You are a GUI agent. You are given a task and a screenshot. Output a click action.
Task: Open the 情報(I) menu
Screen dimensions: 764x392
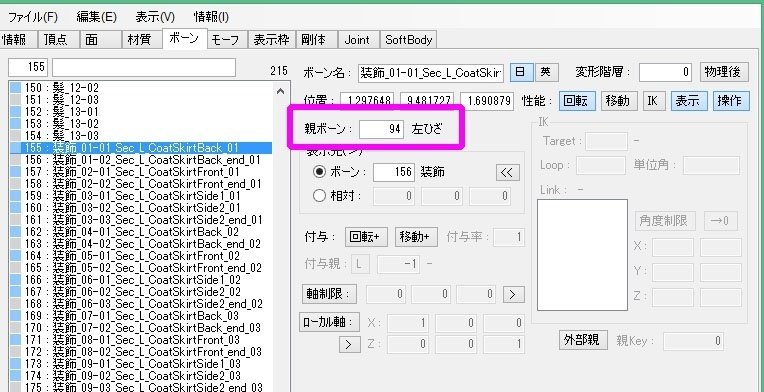tap(211, 17)
